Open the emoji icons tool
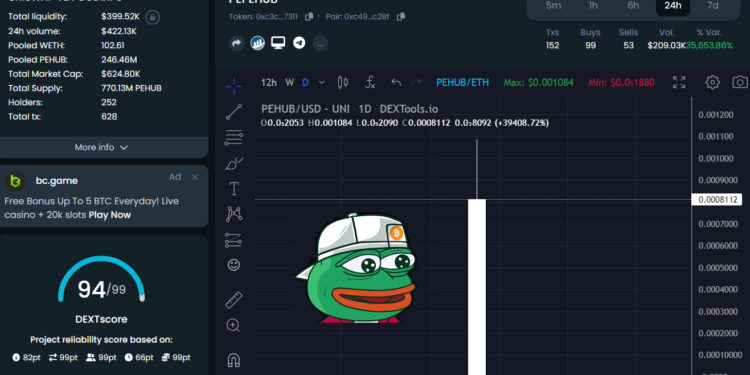Viewport: 750px width, 375px height. [x=233, y=265]
